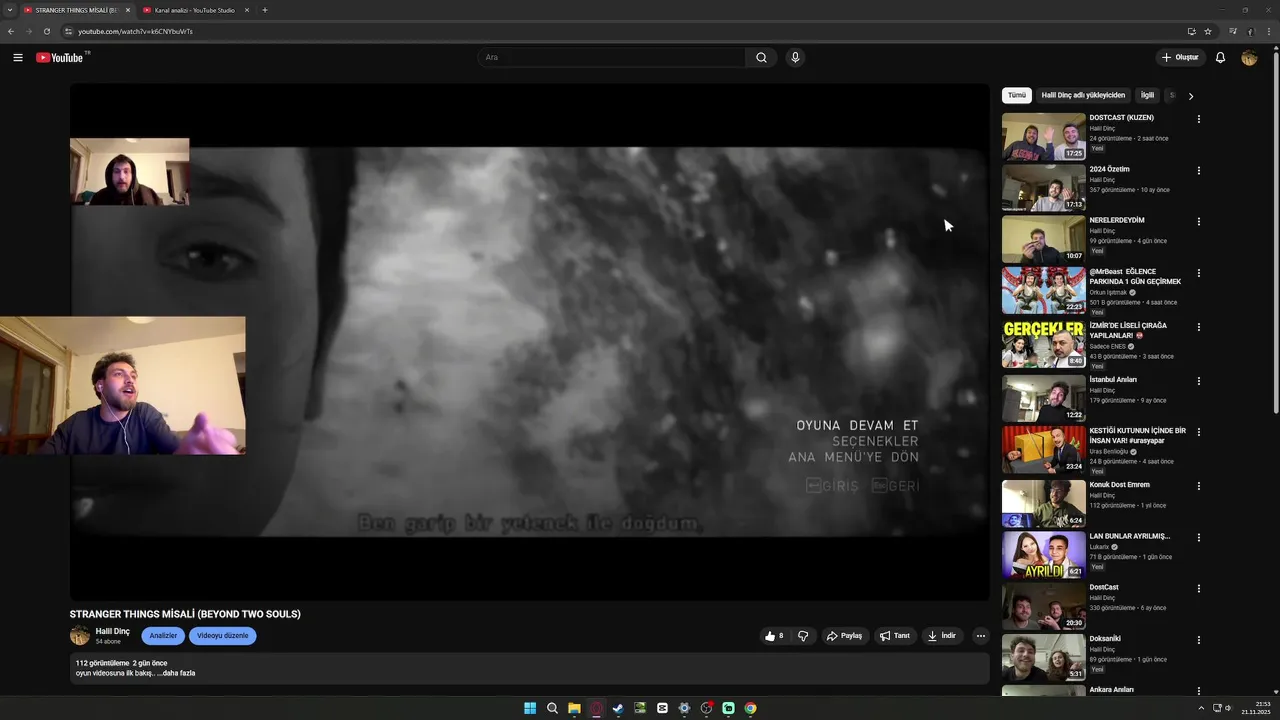Open options for LAN BUNLAR AYRILMIŞ video
1280x720 pixels.
point(1198,537)
